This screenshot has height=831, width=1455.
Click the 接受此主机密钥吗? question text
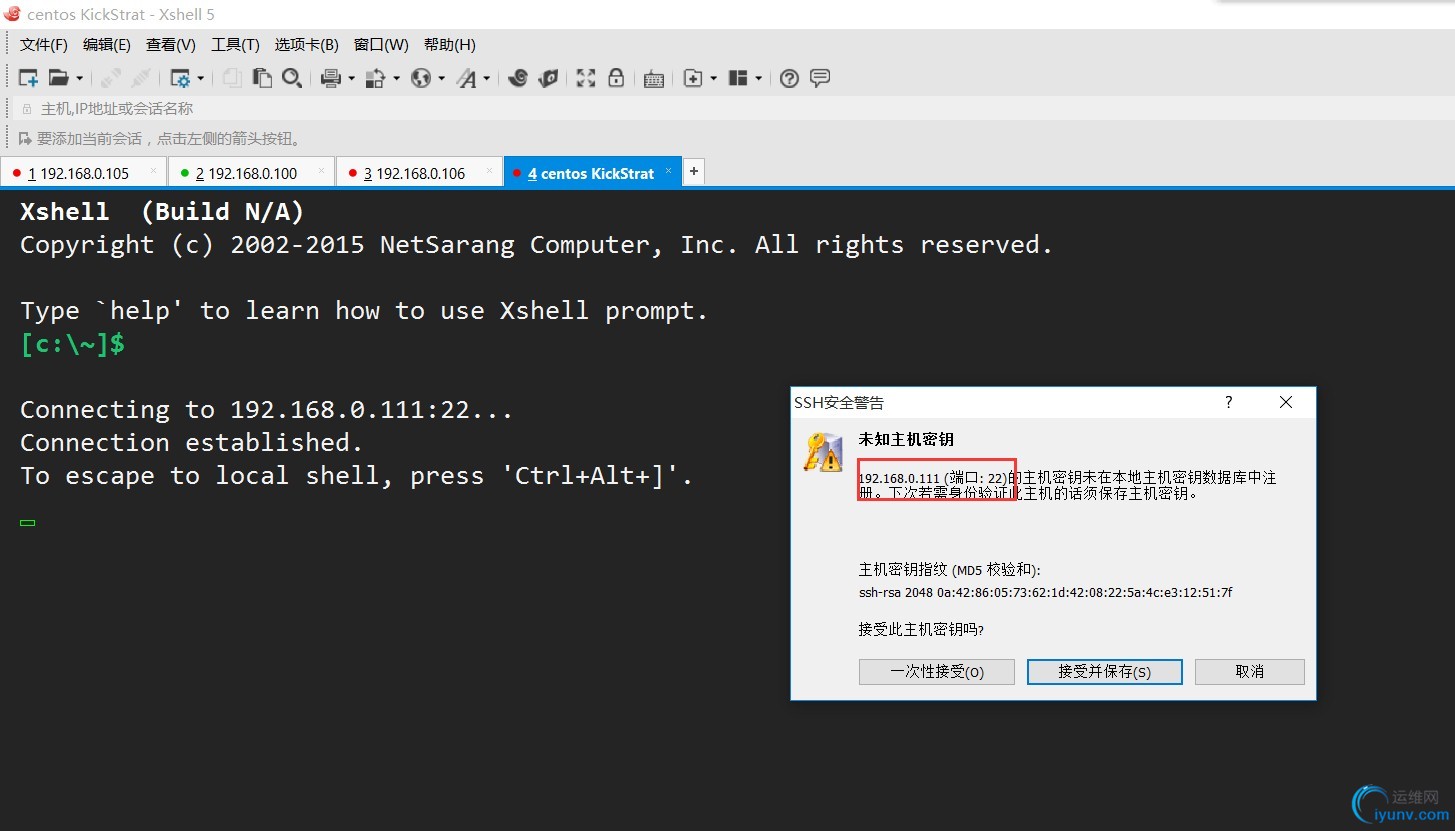(x=921, y=629)
